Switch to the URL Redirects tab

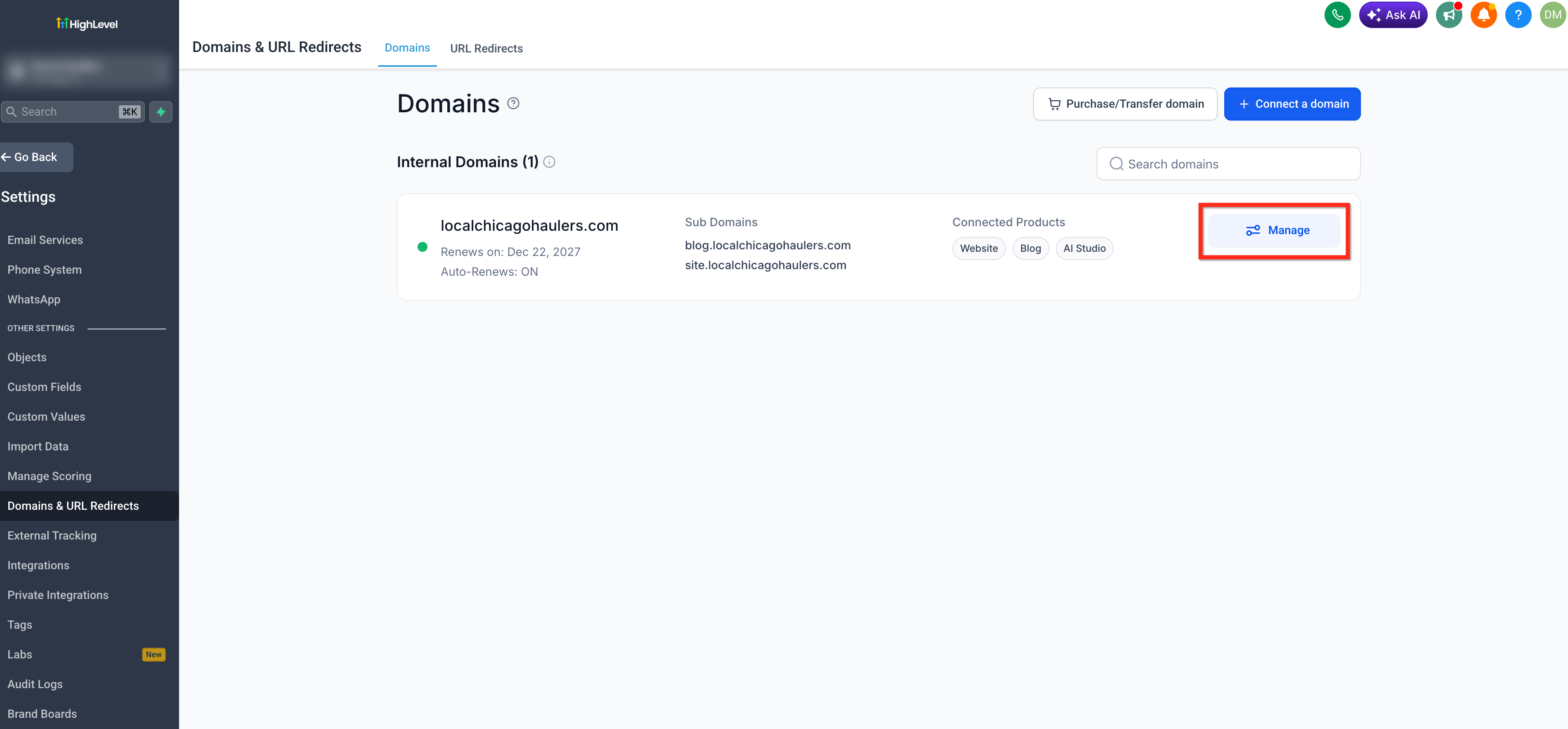point(486,48)
